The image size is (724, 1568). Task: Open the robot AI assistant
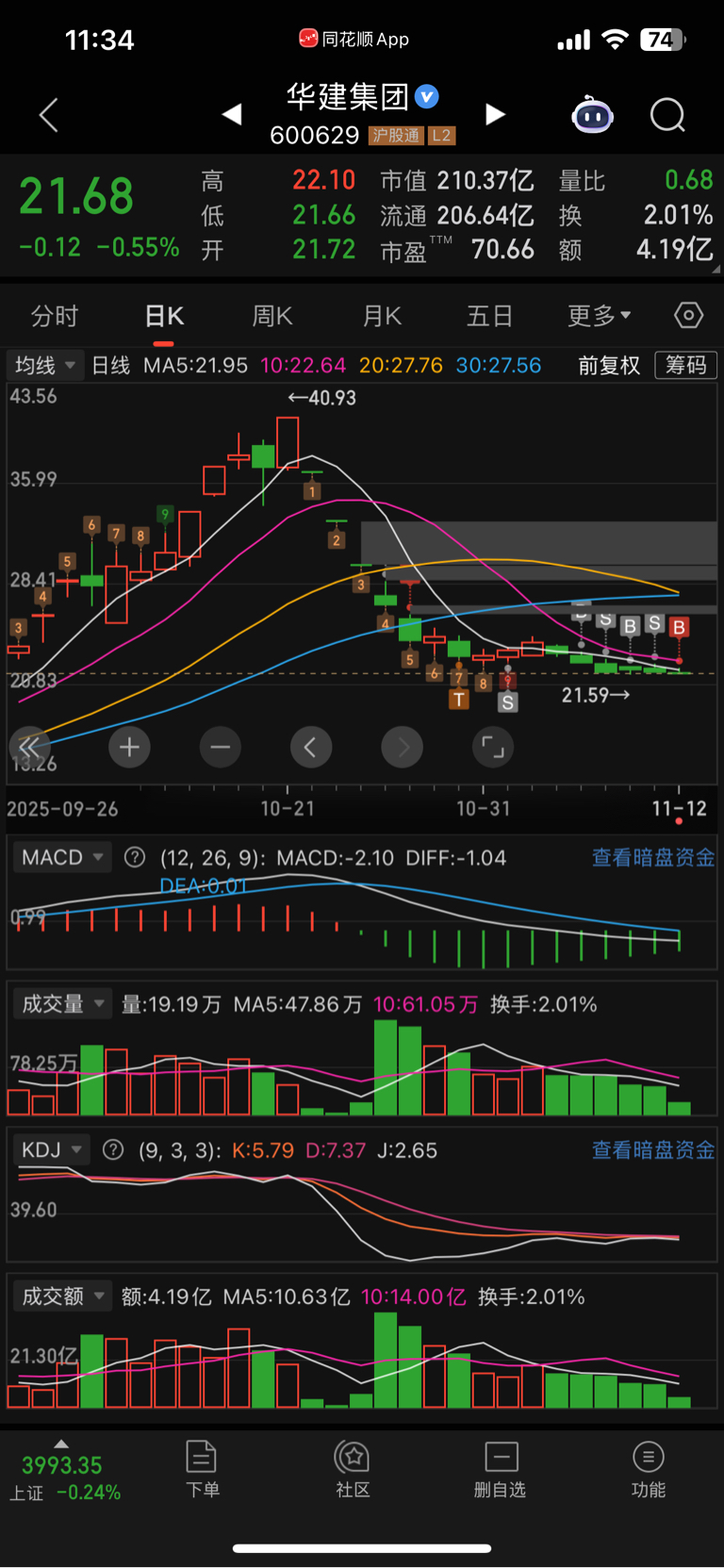tap(592, 115)
